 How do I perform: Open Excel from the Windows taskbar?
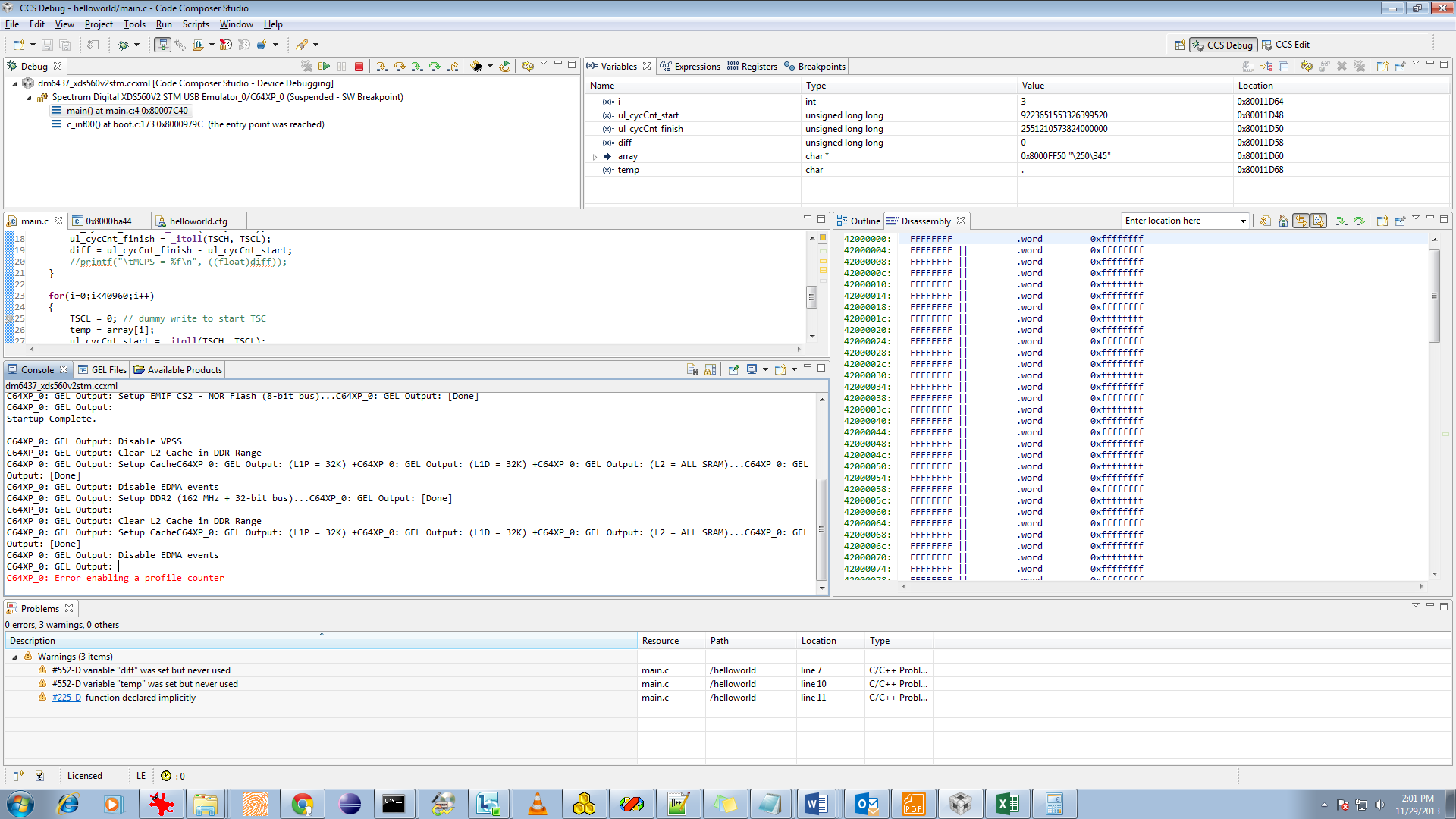point(1008,804)
